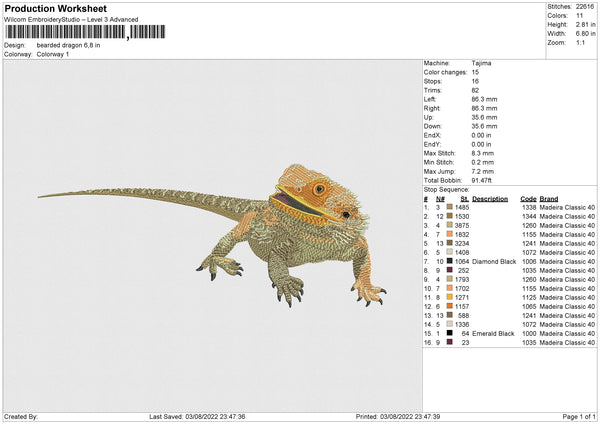Click the Colorway 1 label
Image resolution: width=600 pixels, height=424 pixels.
point(52,53)
